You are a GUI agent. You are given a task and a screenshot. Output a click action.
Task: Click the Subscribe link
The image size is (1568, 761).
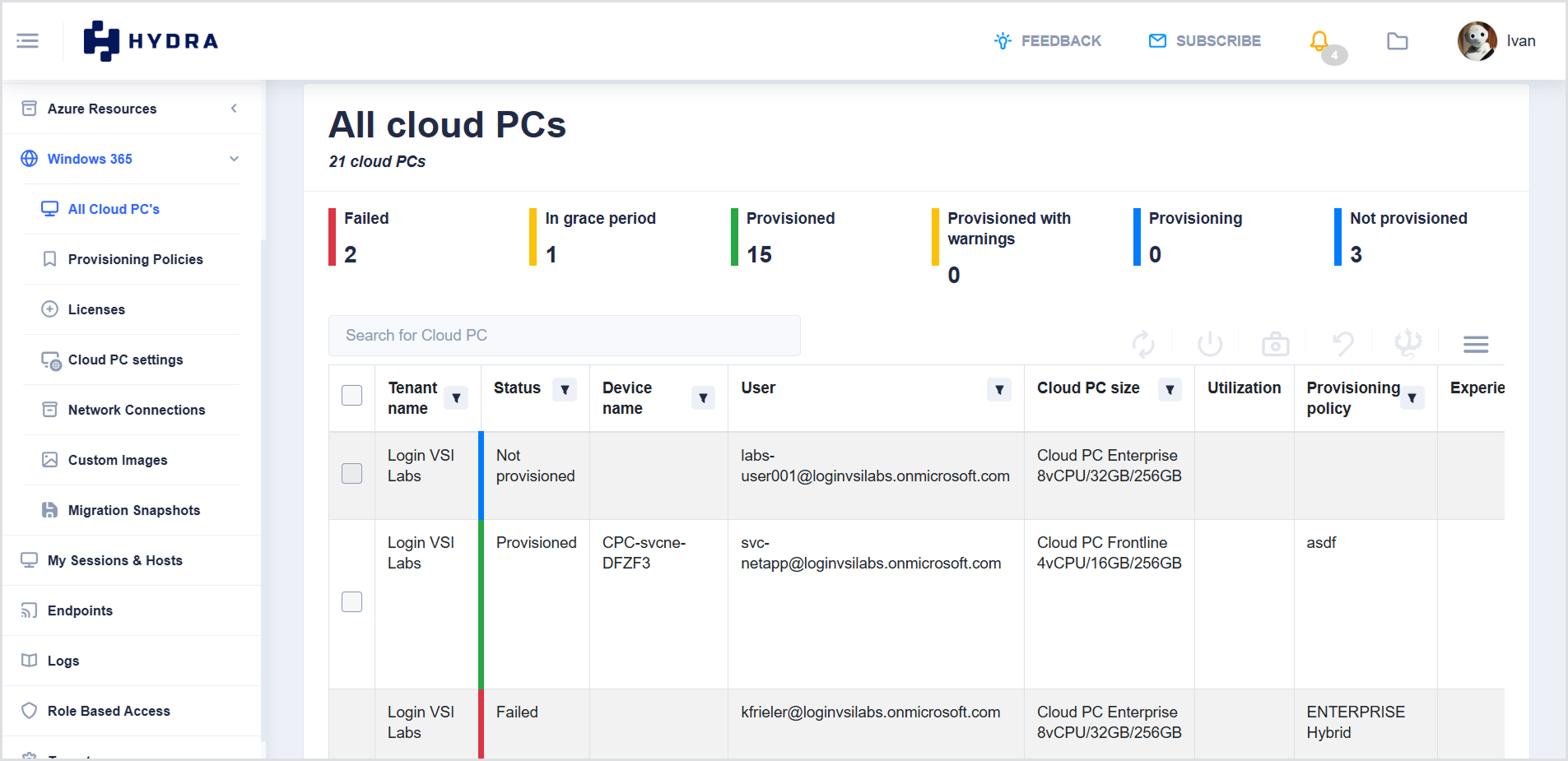1205,40
